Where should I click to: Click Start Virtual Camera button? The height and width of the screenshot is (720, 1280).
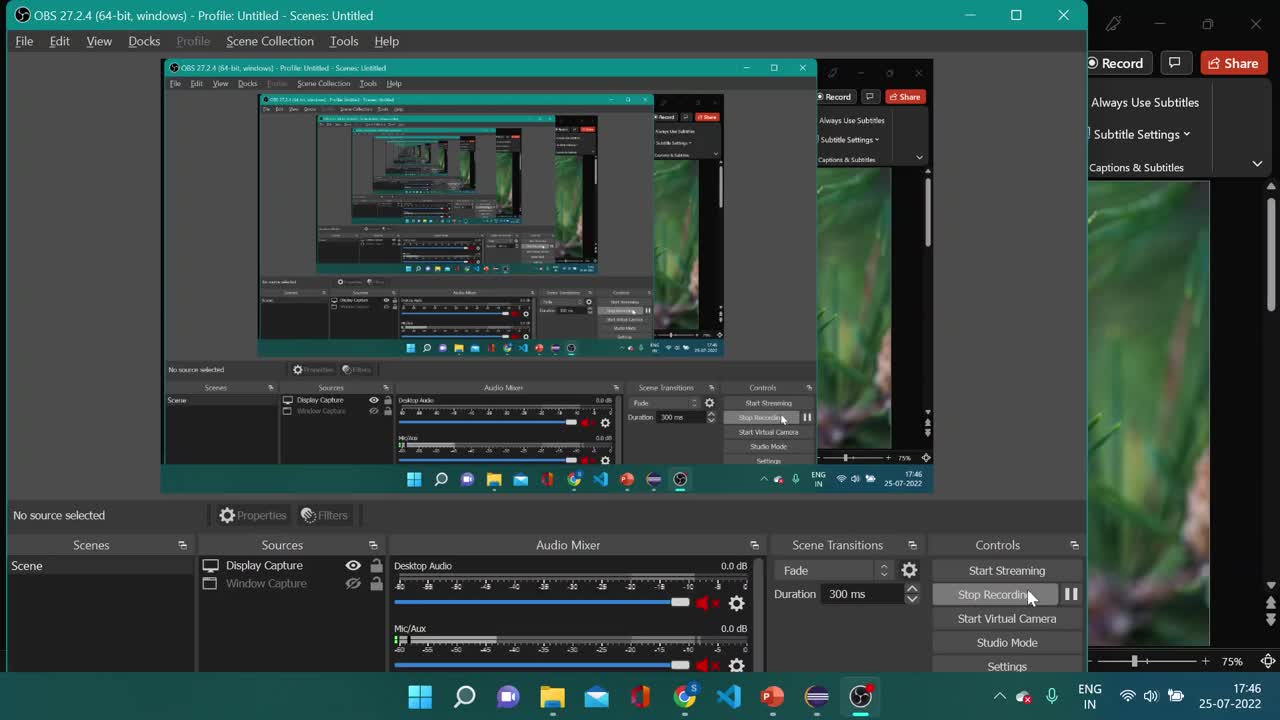1006,618
